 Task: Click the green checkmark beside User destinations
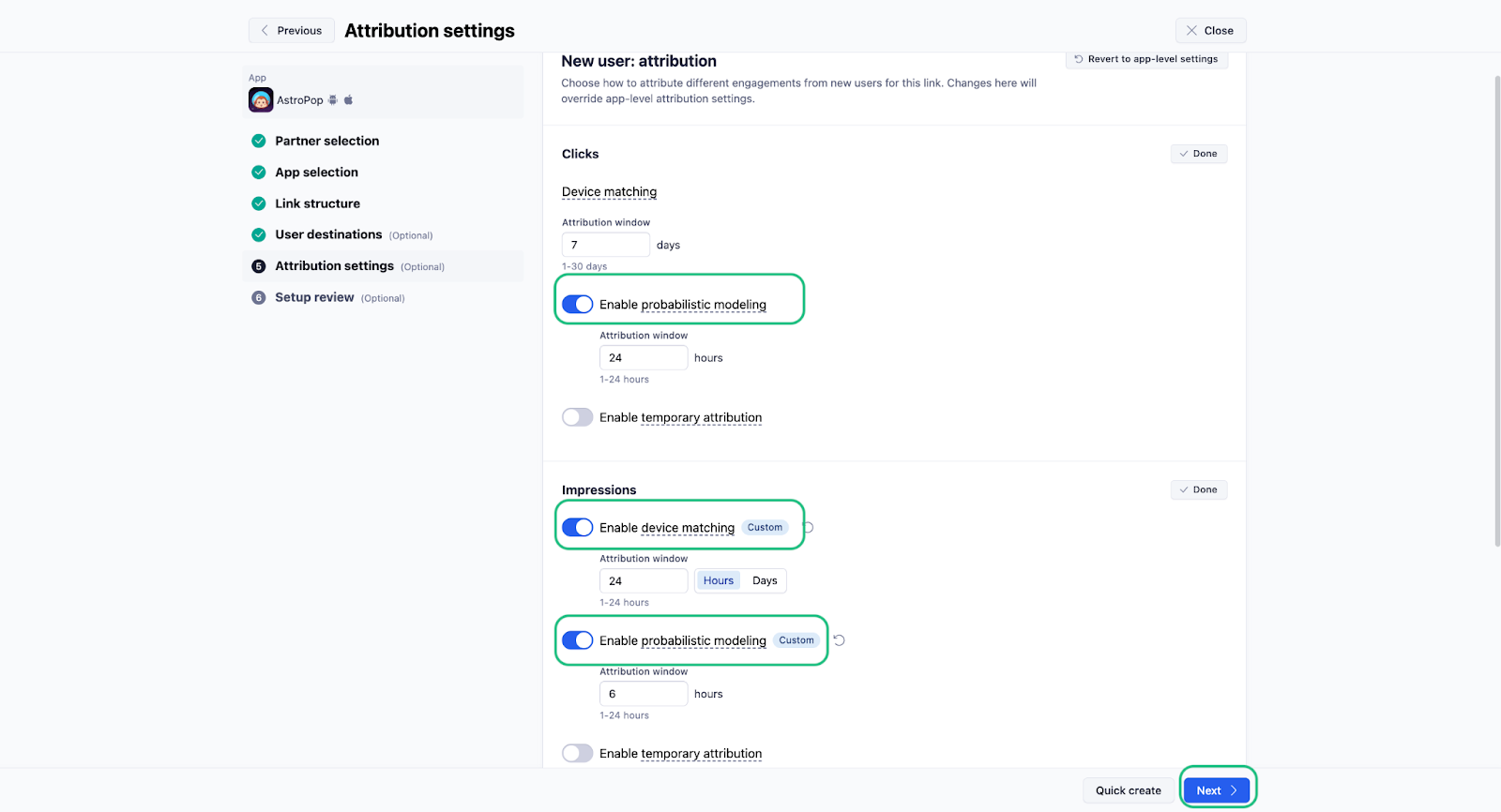pyautogui.click(x=259, y=234)
